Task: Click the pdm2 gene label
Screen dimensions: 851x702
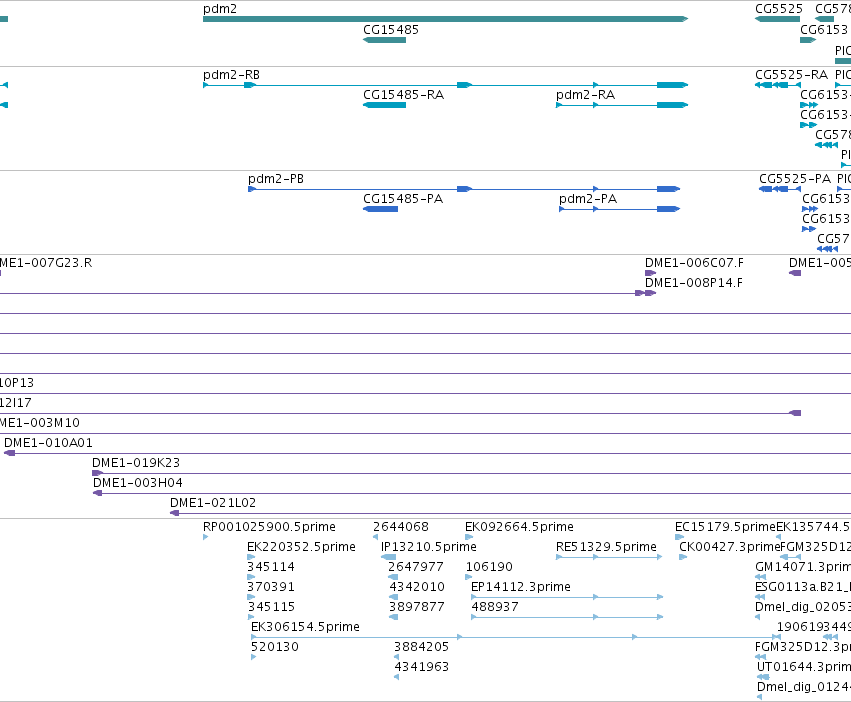Action: click(x=220, y=9)
